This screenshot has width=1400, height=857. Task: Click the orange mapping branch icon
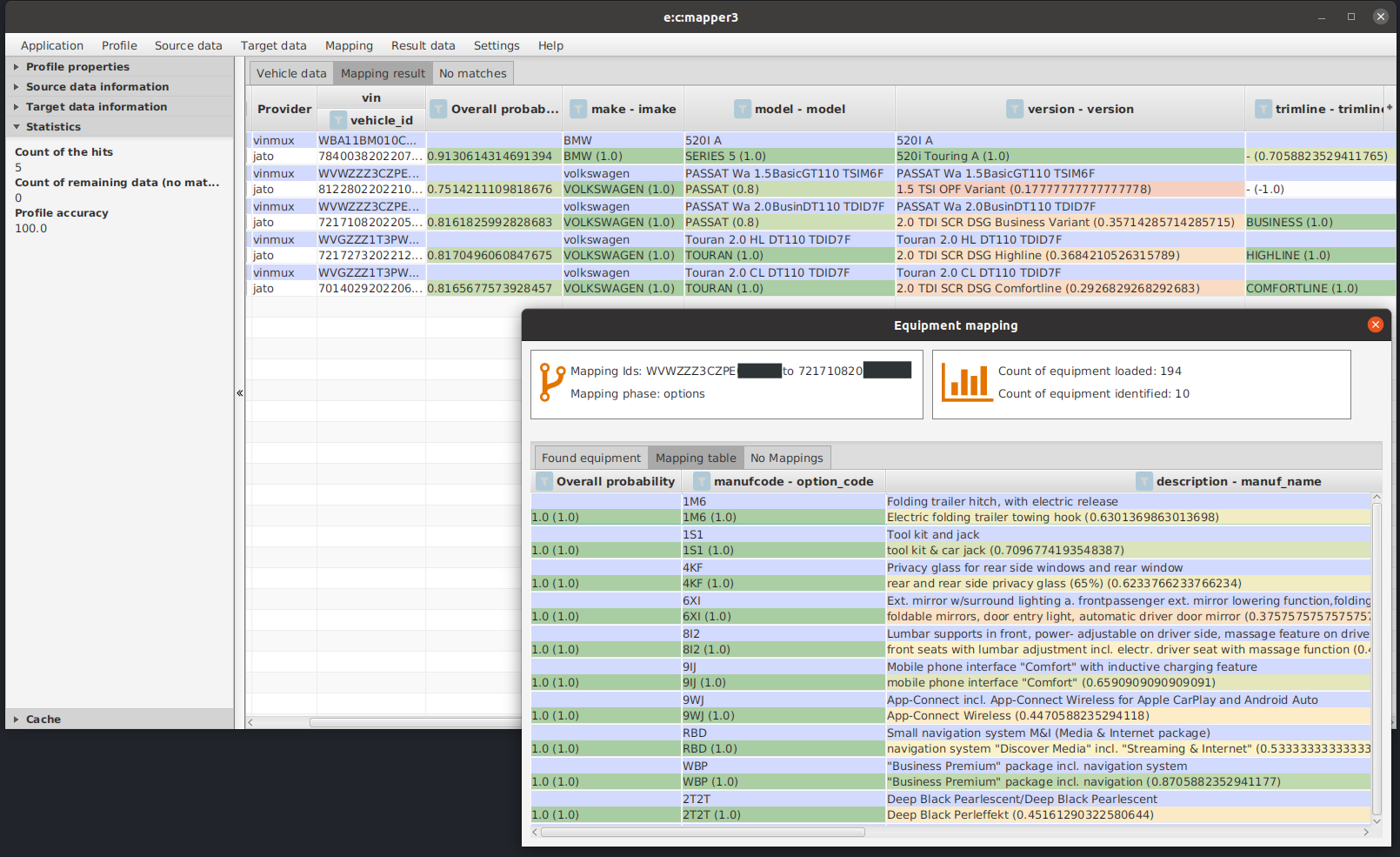(551, 383)
